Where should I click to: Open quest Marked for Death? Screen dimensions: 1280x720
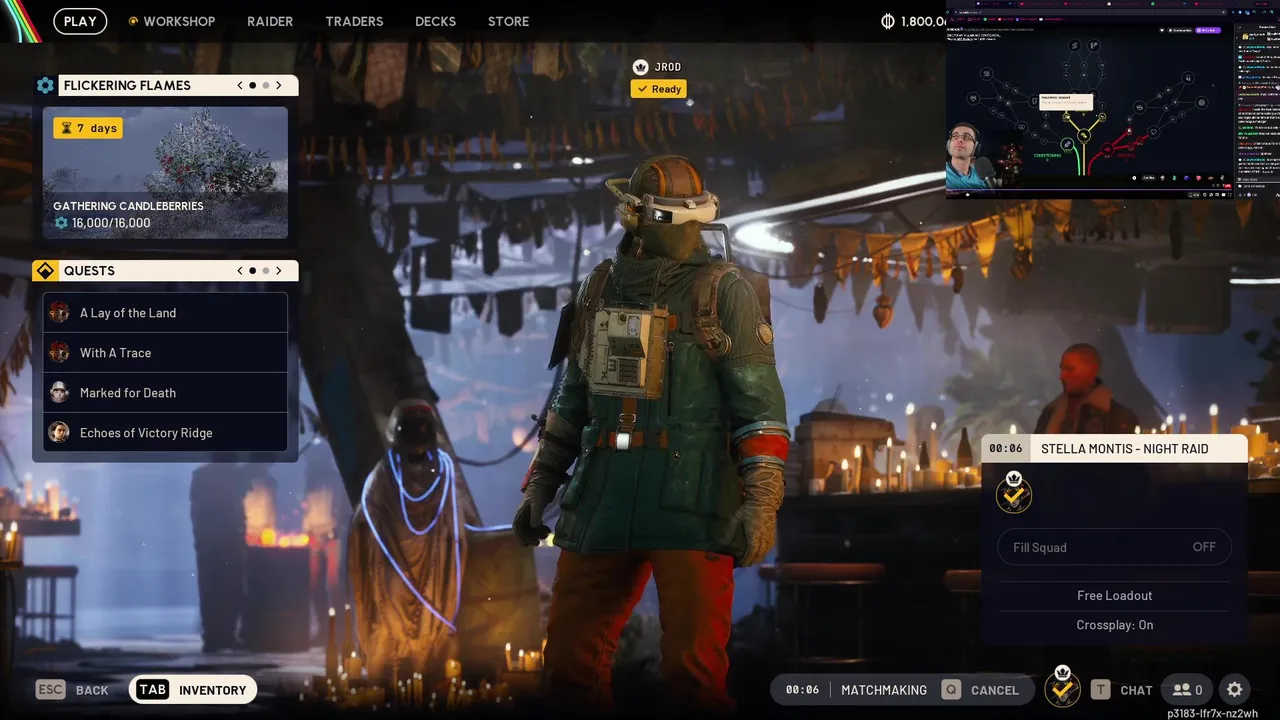pyautogui.click(x=165, y=393)
